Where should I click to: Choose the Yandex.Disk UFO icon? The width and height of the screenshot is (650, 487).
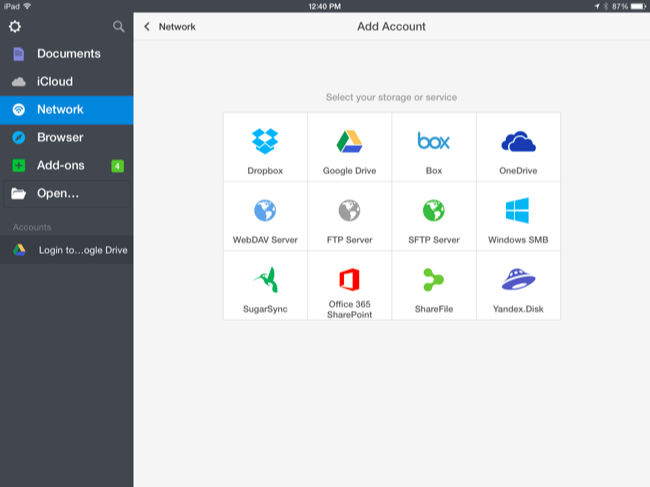click(518, 279)
